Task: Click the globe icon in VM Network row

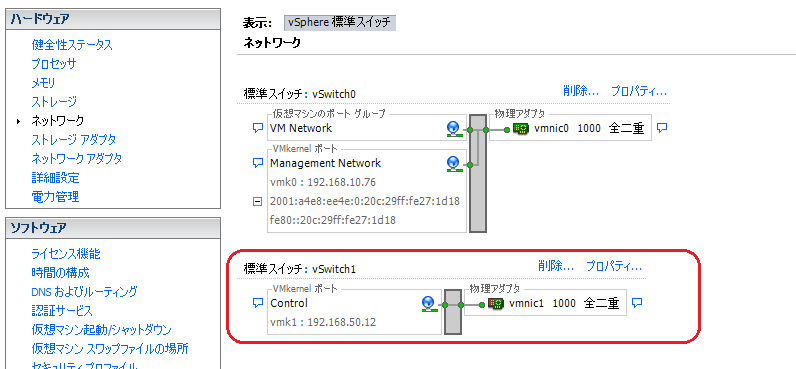Action: pos(453,129)
